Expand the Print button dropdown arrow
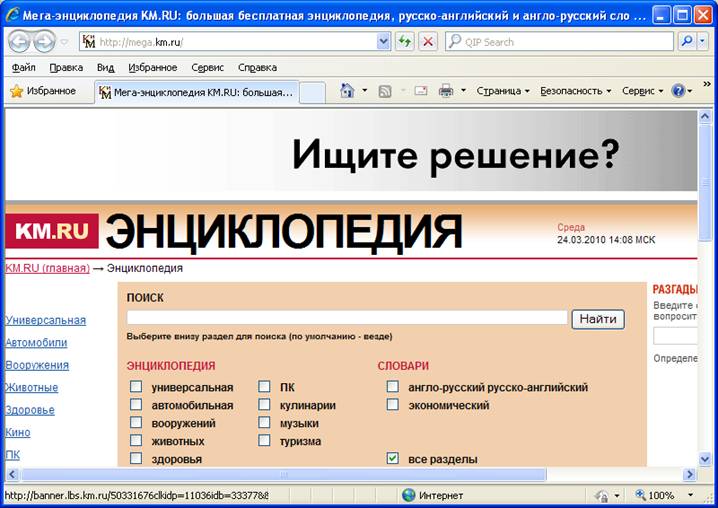718x508 pixels. pyautogui.click(x=463, y=90)
